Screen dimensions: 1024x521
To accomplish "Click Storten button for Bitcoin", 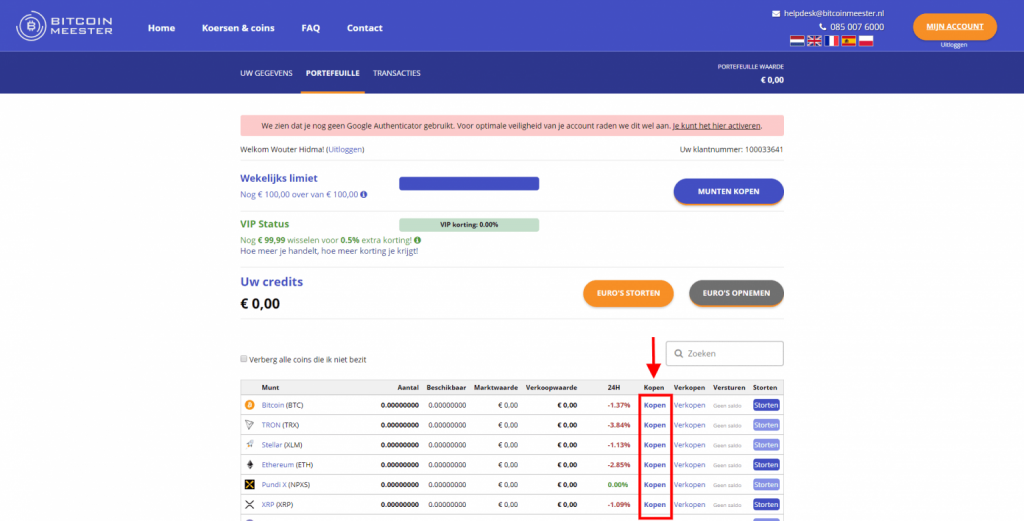I will [x=766, y=405].
